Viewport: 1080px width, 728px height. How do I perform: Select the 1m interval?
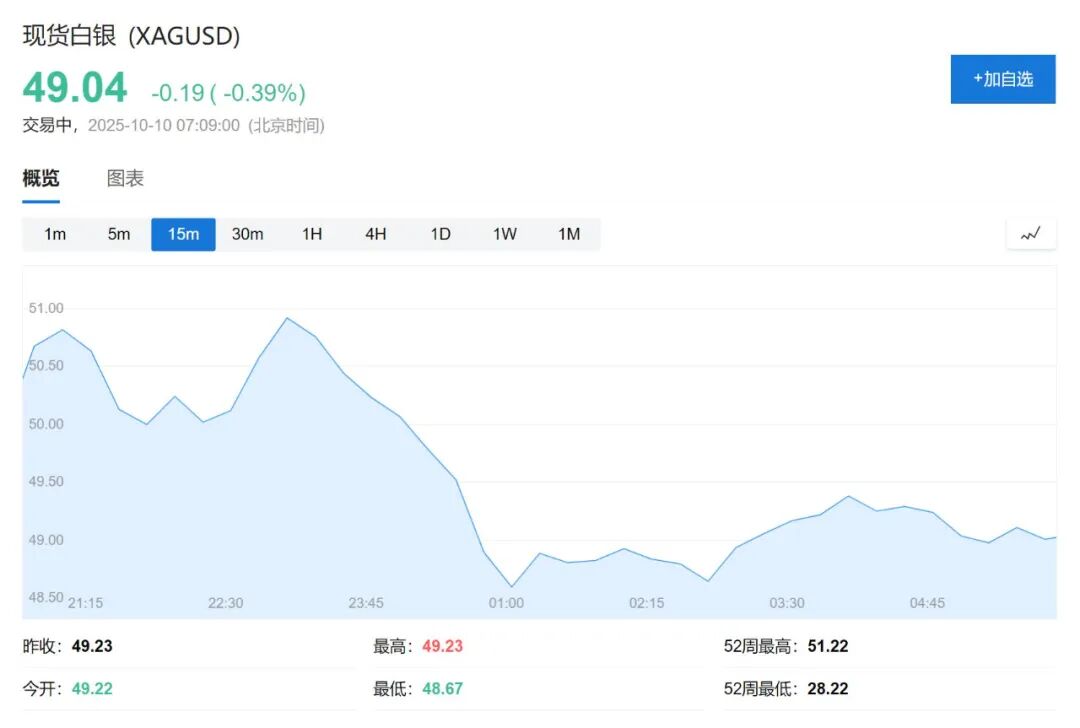[55, 234]
